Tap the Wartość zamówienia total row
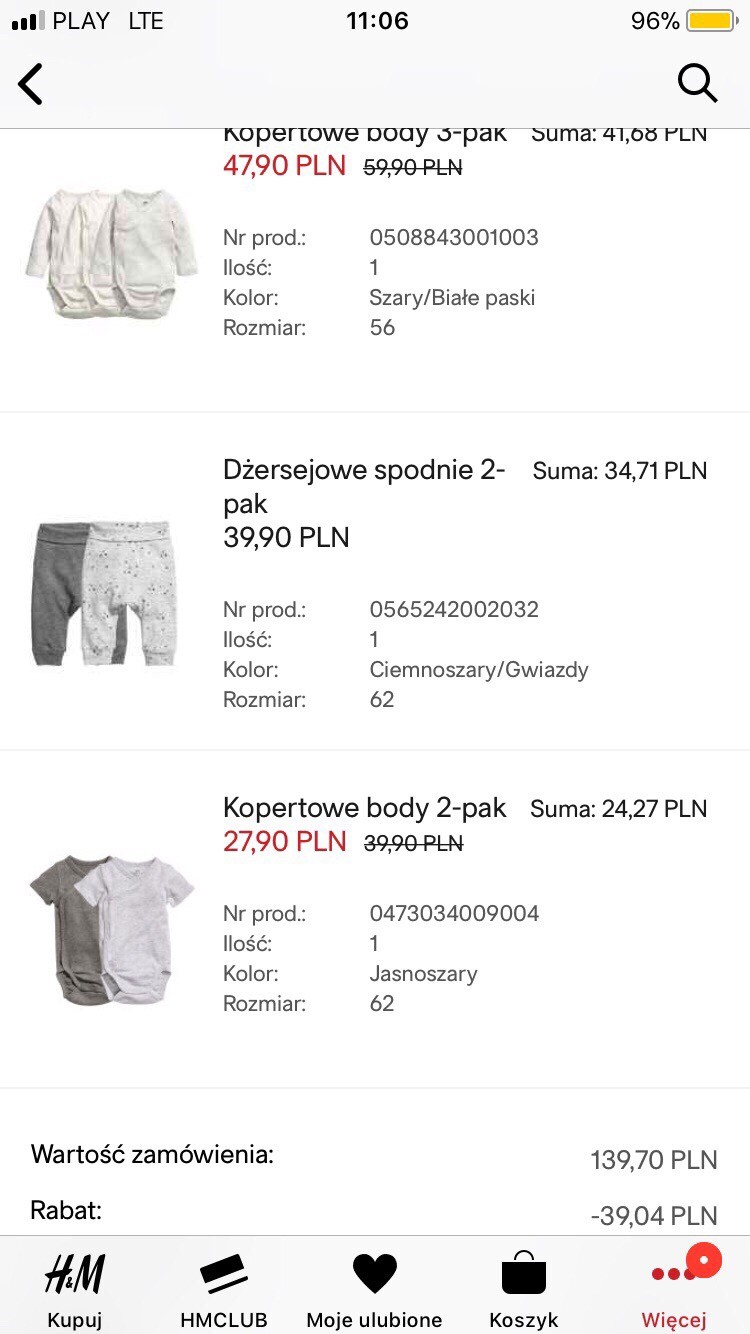 [x=374, y=1157]
